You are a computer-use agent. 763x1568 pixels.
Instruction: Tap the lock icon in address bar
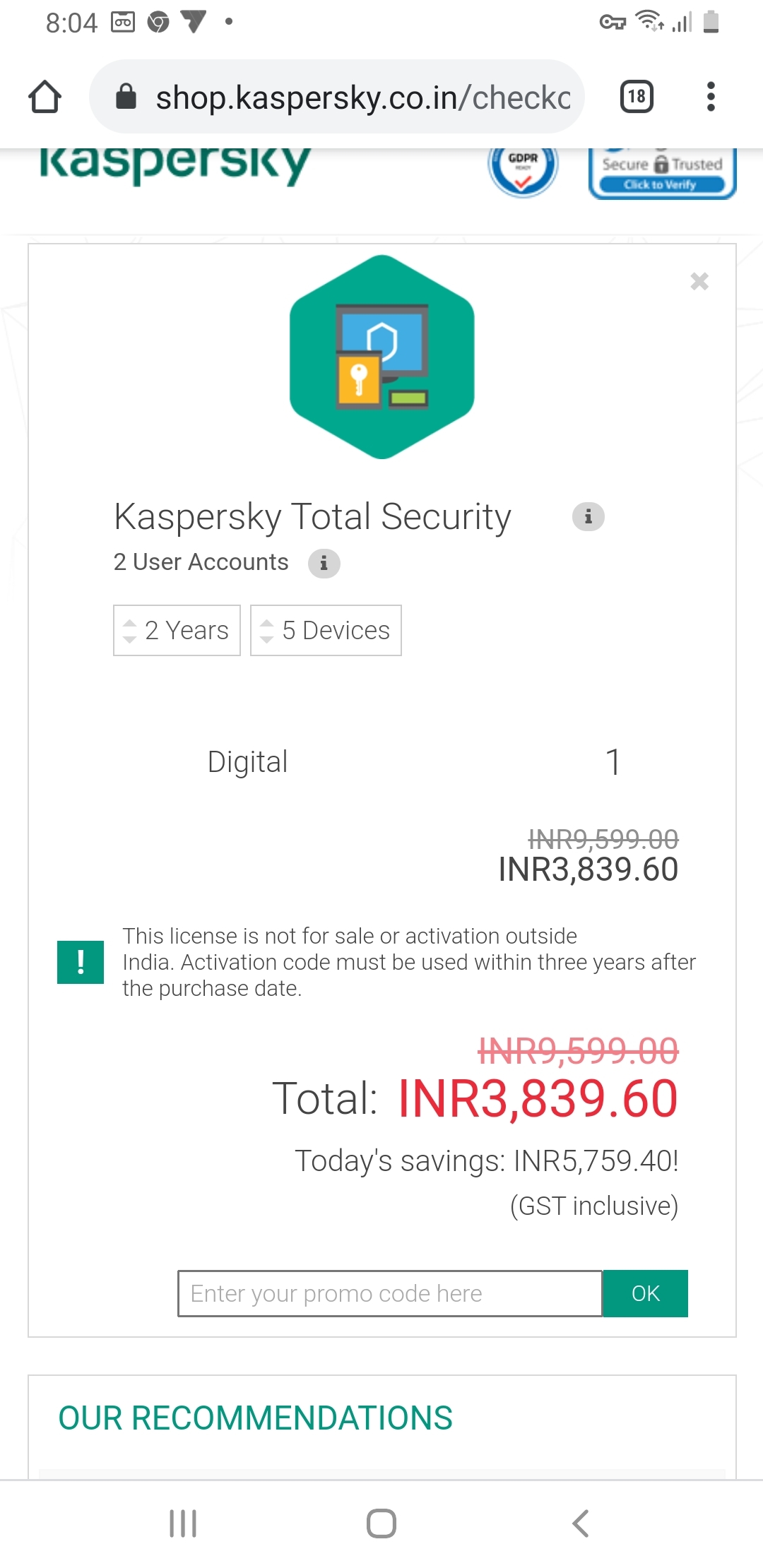[126, 97]
